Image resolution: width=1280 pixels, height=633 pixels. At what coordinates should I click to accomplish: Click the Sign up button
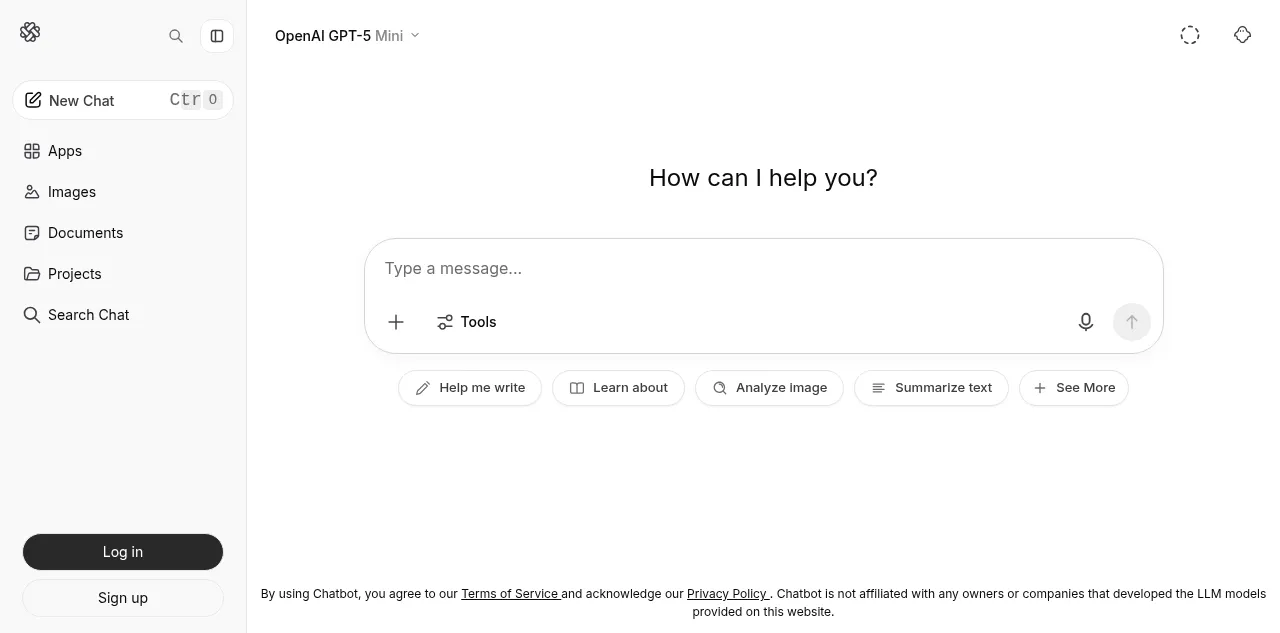[x=123, y=598]
